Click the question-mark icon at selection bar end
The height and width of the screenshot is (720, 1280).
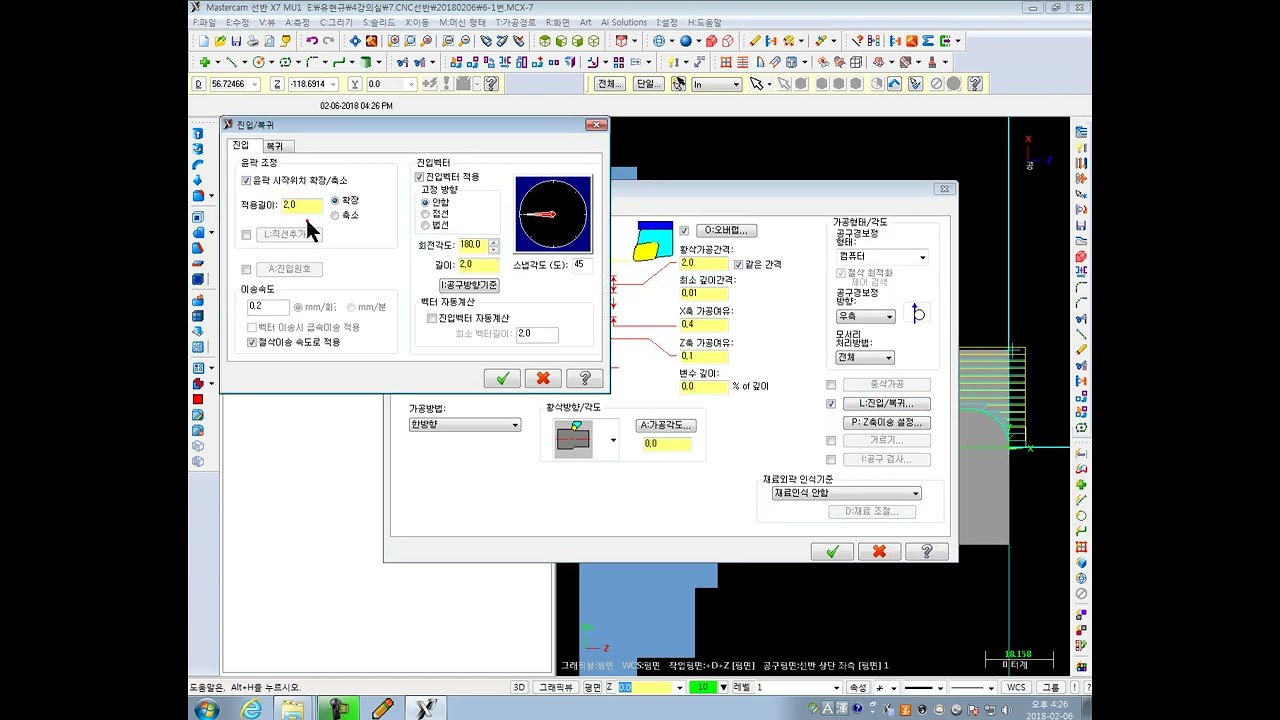pyautogui.click(x=975, y=84)
